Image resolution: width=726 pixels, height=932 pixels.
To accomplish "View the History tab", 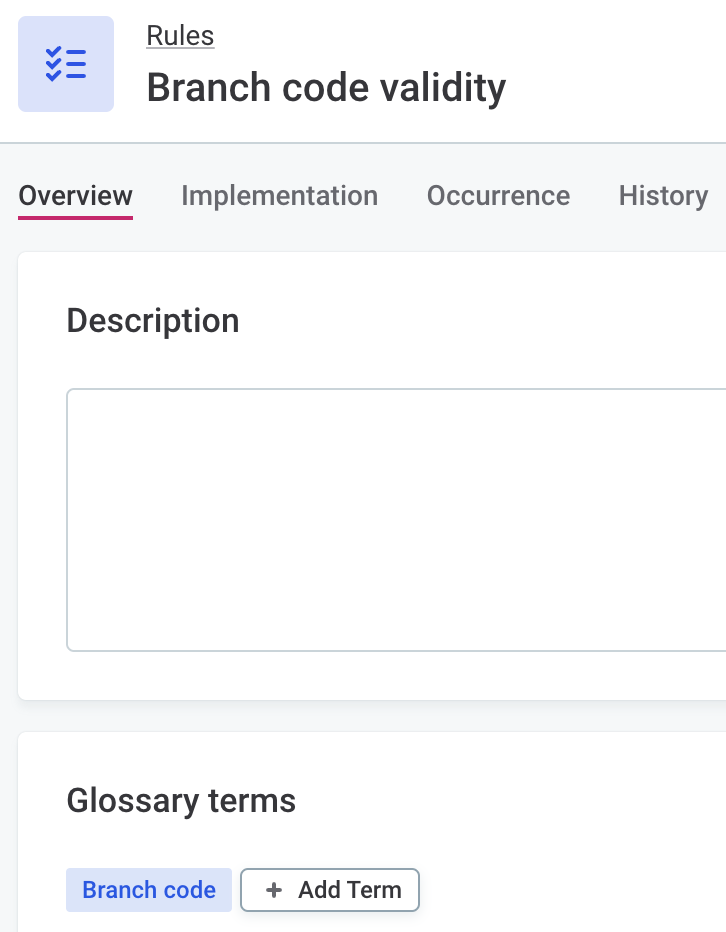I will 663,196.
